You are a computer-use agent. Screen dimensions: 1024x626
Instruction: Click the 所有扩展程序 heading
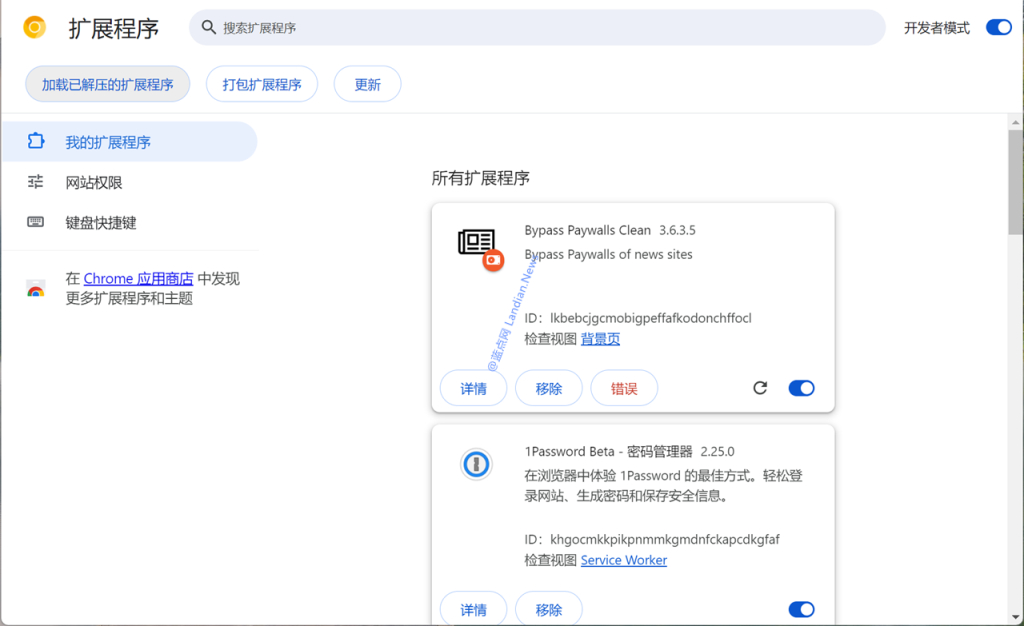pos(481,178)
